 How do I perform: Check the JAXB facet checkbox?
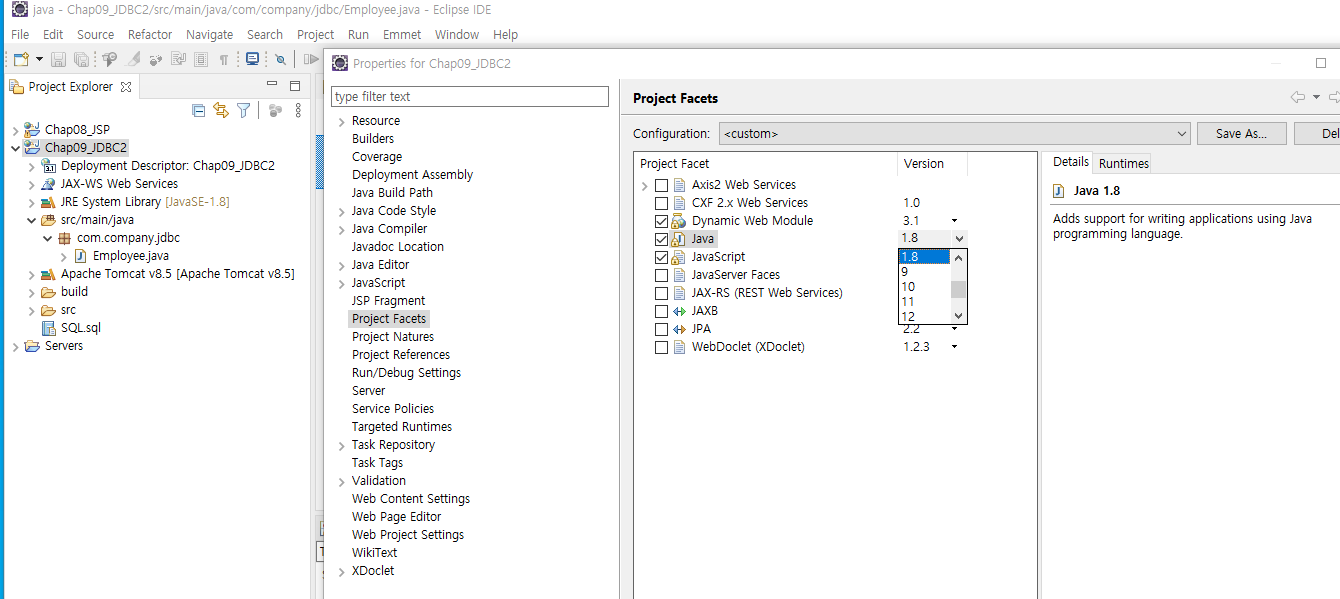coord(661,311)
